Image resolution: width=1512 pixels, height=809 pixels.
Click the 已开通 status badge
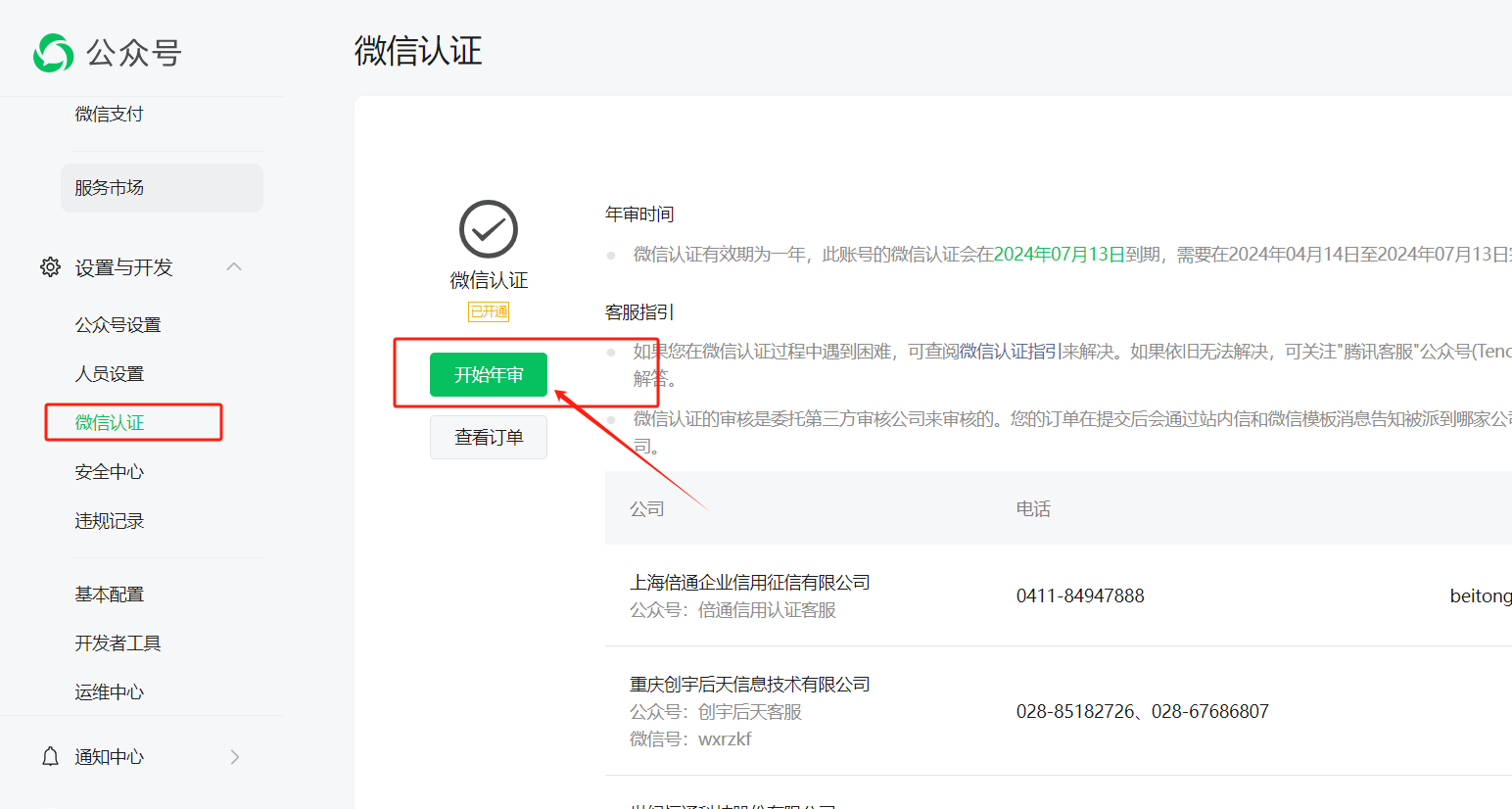[489, 312]
